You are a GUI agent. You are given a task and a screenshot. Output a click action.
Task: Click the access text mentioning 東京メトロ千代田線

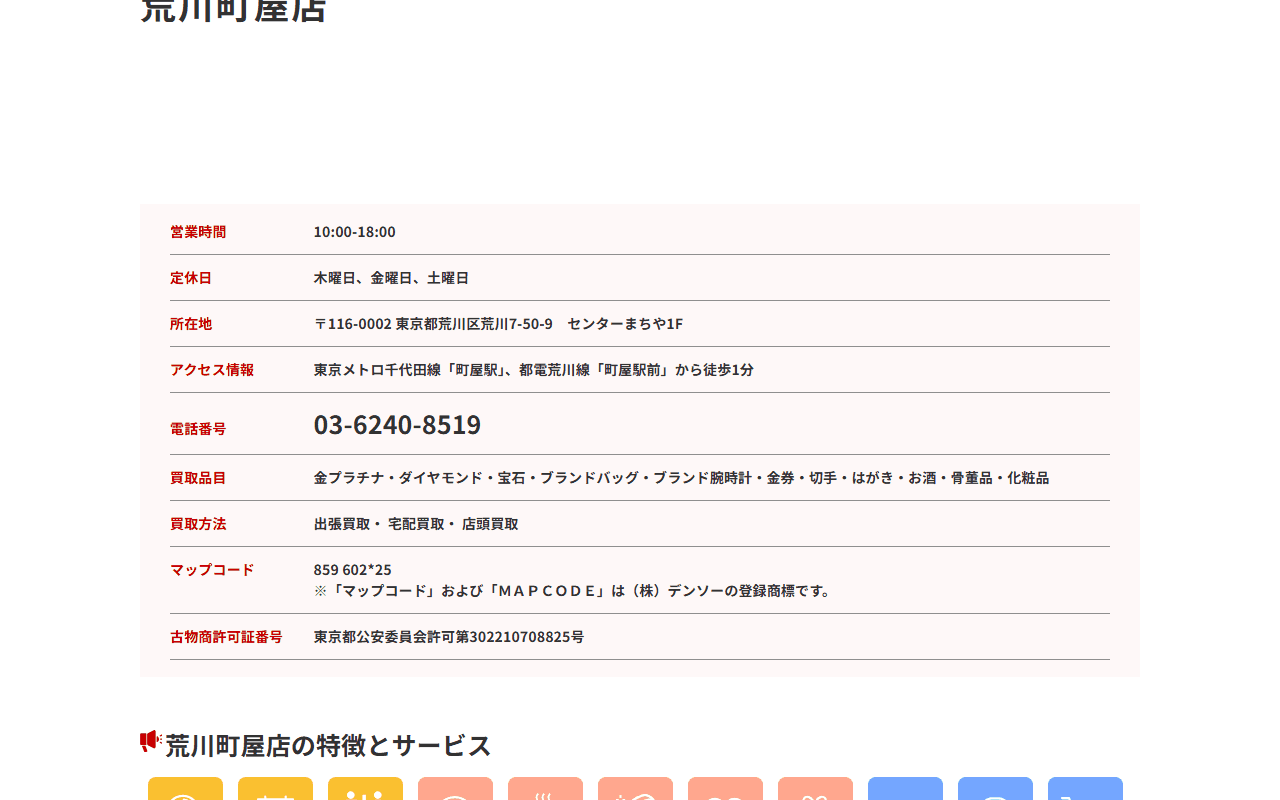pos(534,370)
